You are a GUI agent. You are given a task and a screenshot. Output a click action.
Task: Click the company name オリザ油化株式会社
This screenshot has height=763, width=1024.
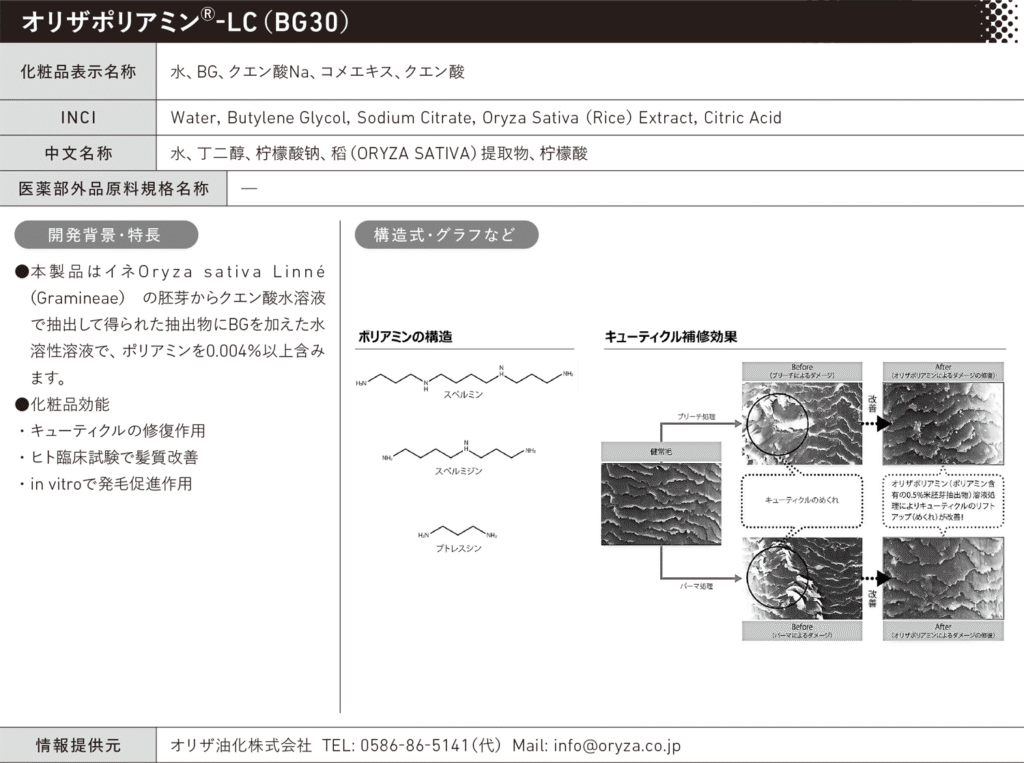click(x=241, y=745)
